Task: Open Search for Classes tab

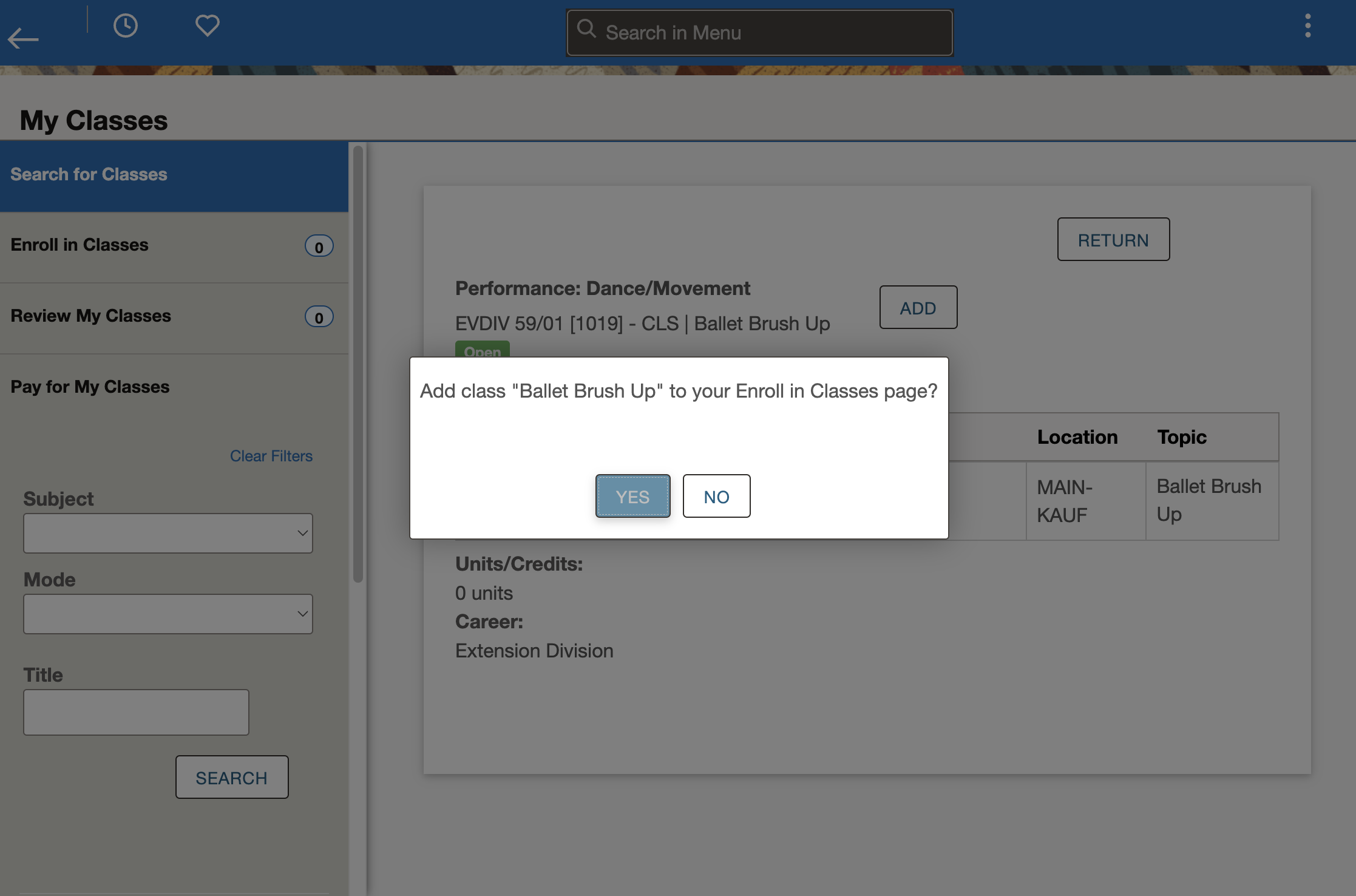Action: 174,176
